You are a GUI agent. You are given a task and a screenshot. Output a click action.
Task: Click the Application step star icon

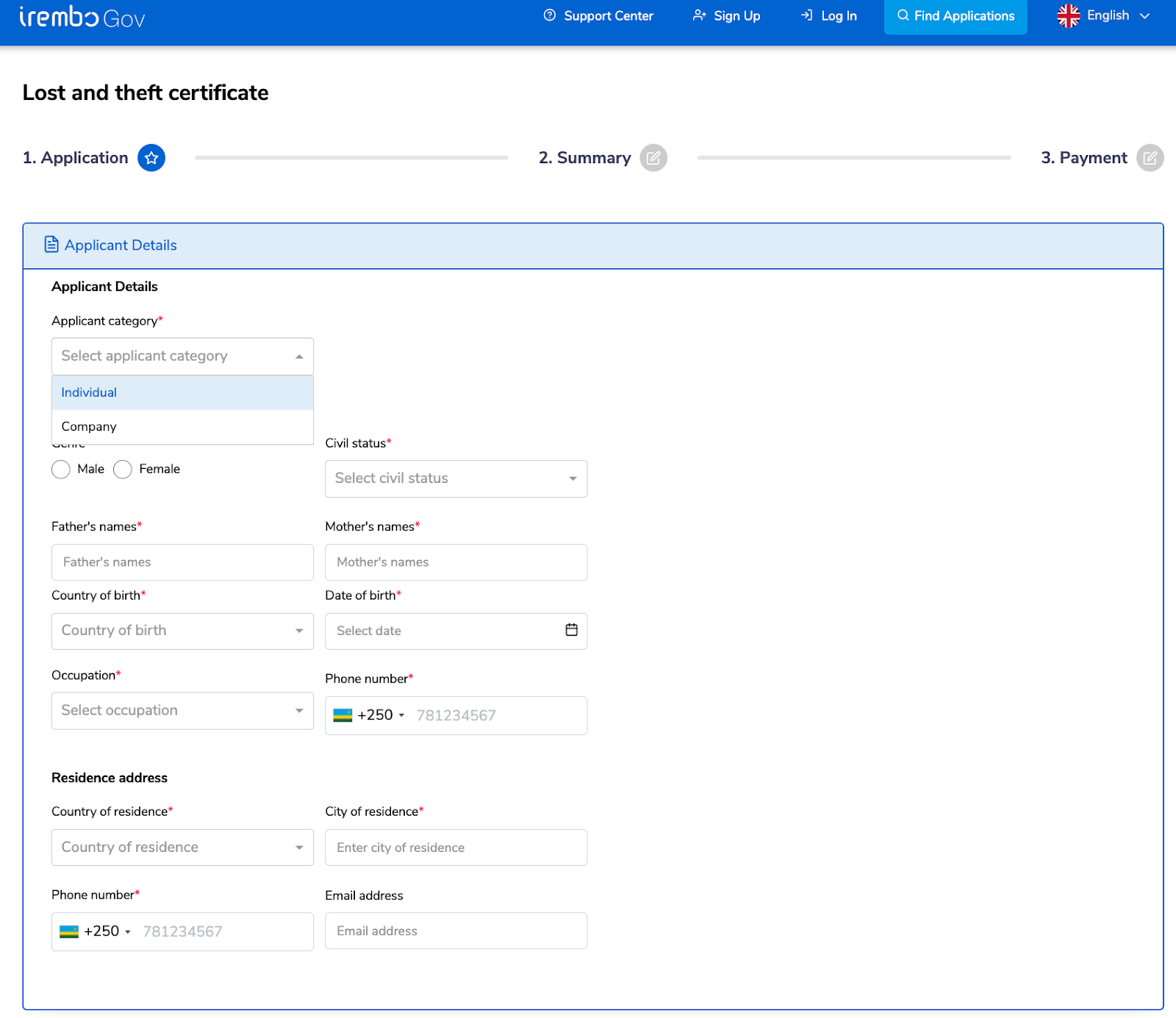(x=151, y=158)
